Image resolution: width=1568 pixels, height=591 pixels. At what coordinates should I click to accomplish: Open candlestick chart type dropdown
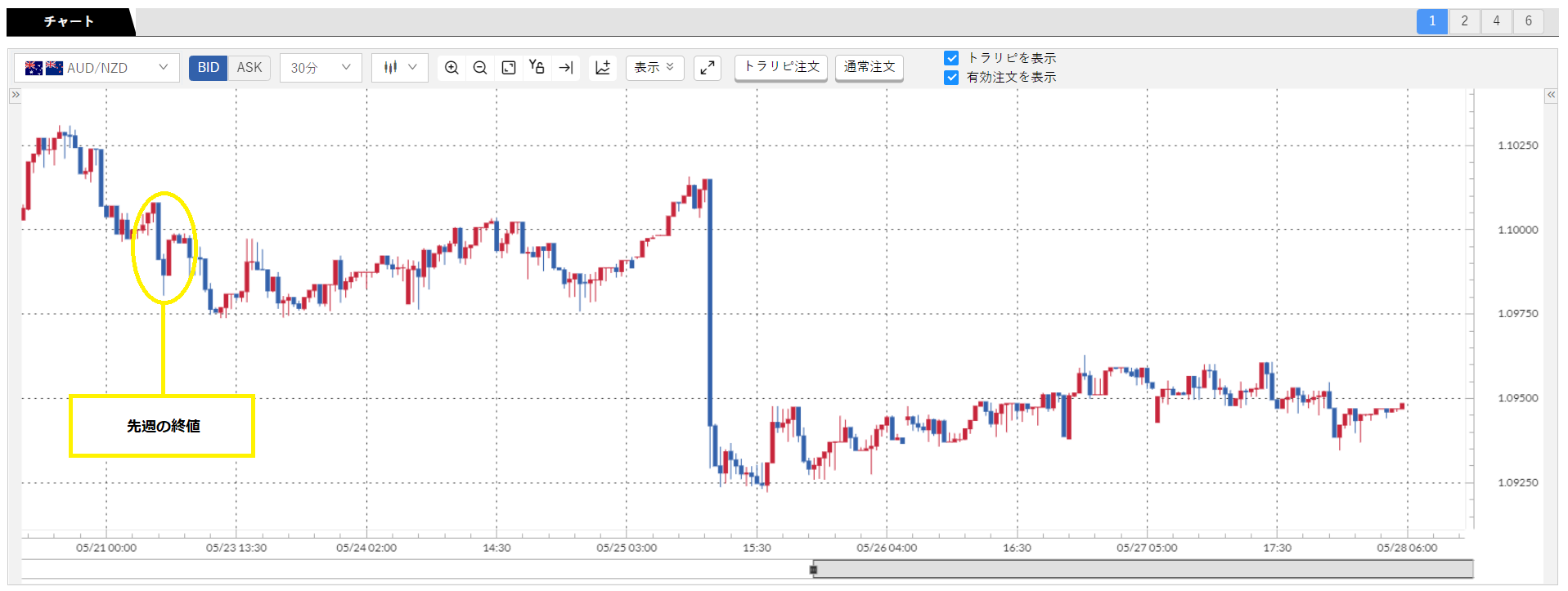coord(400,68)
